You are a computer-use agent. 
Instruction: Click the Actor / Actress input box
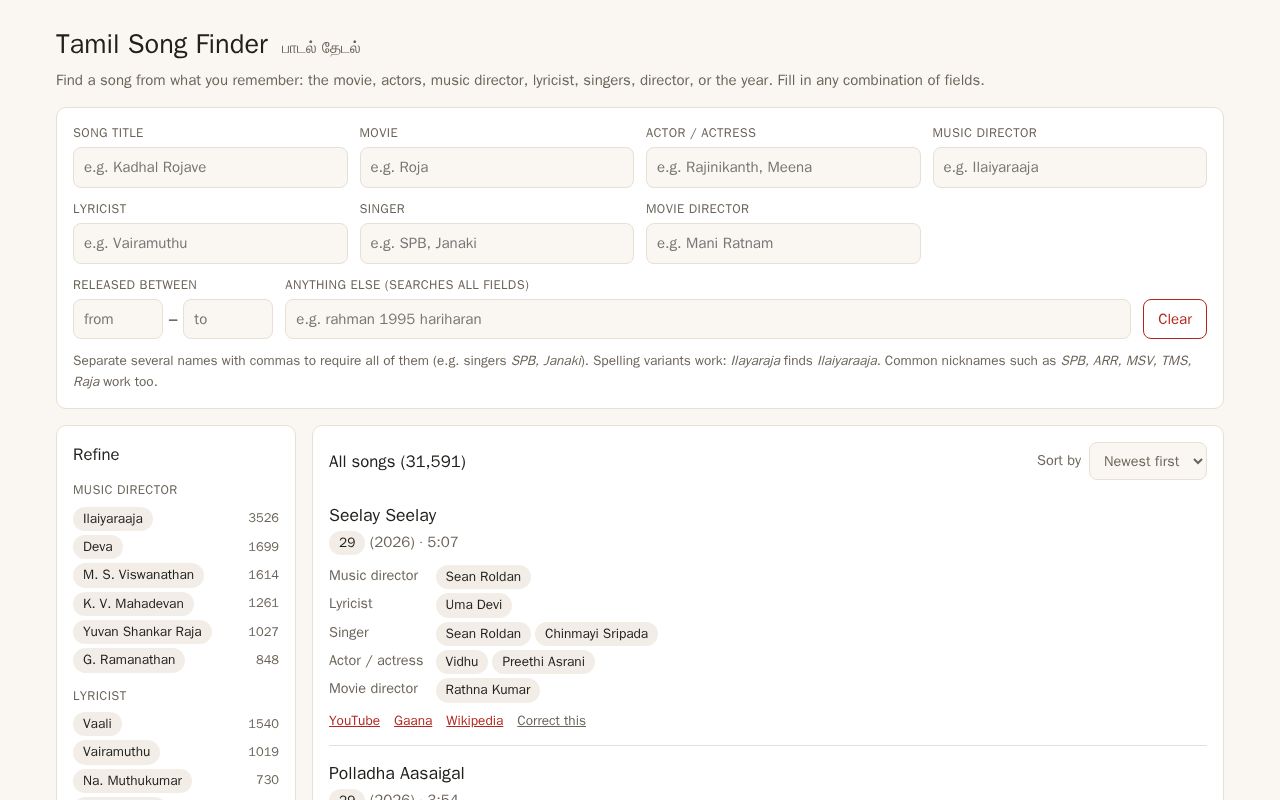(783, 167)
